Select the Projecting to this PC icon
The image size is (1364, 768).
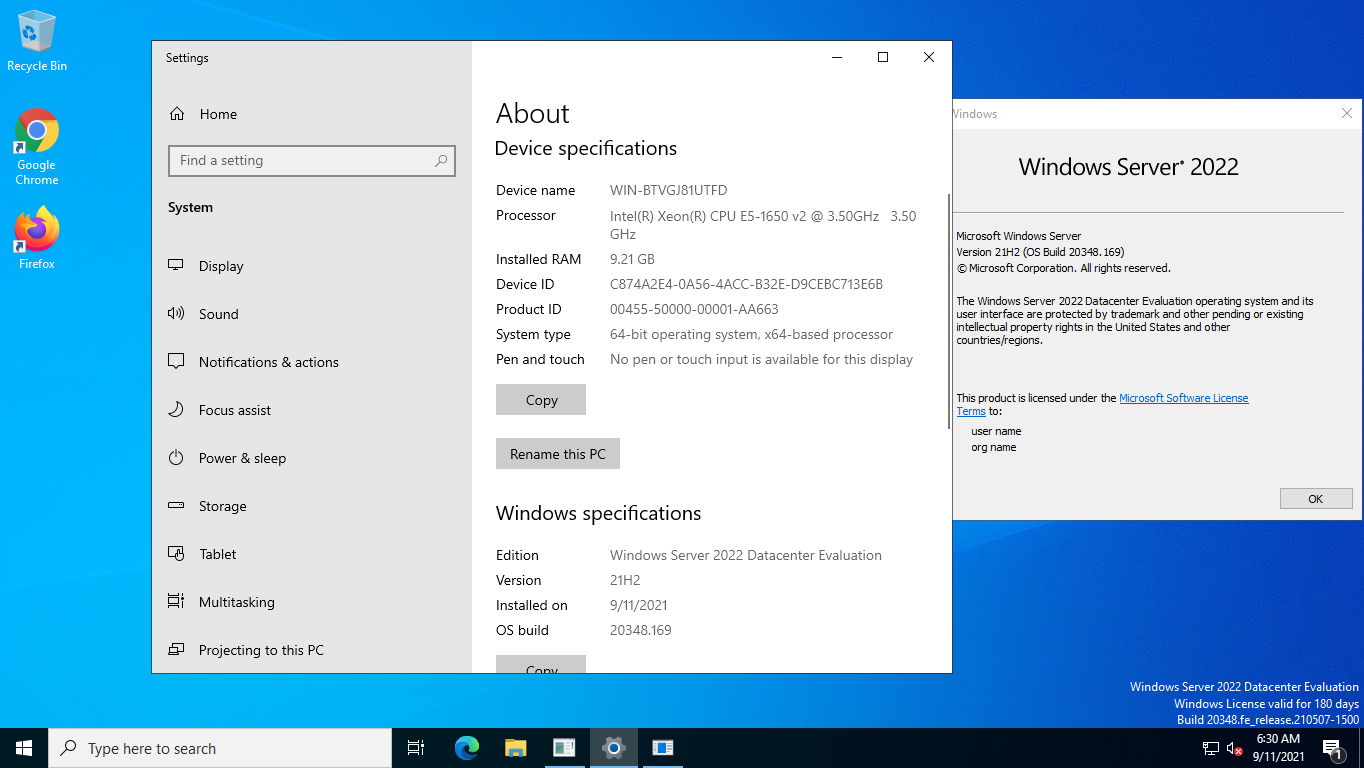point(176,650)
